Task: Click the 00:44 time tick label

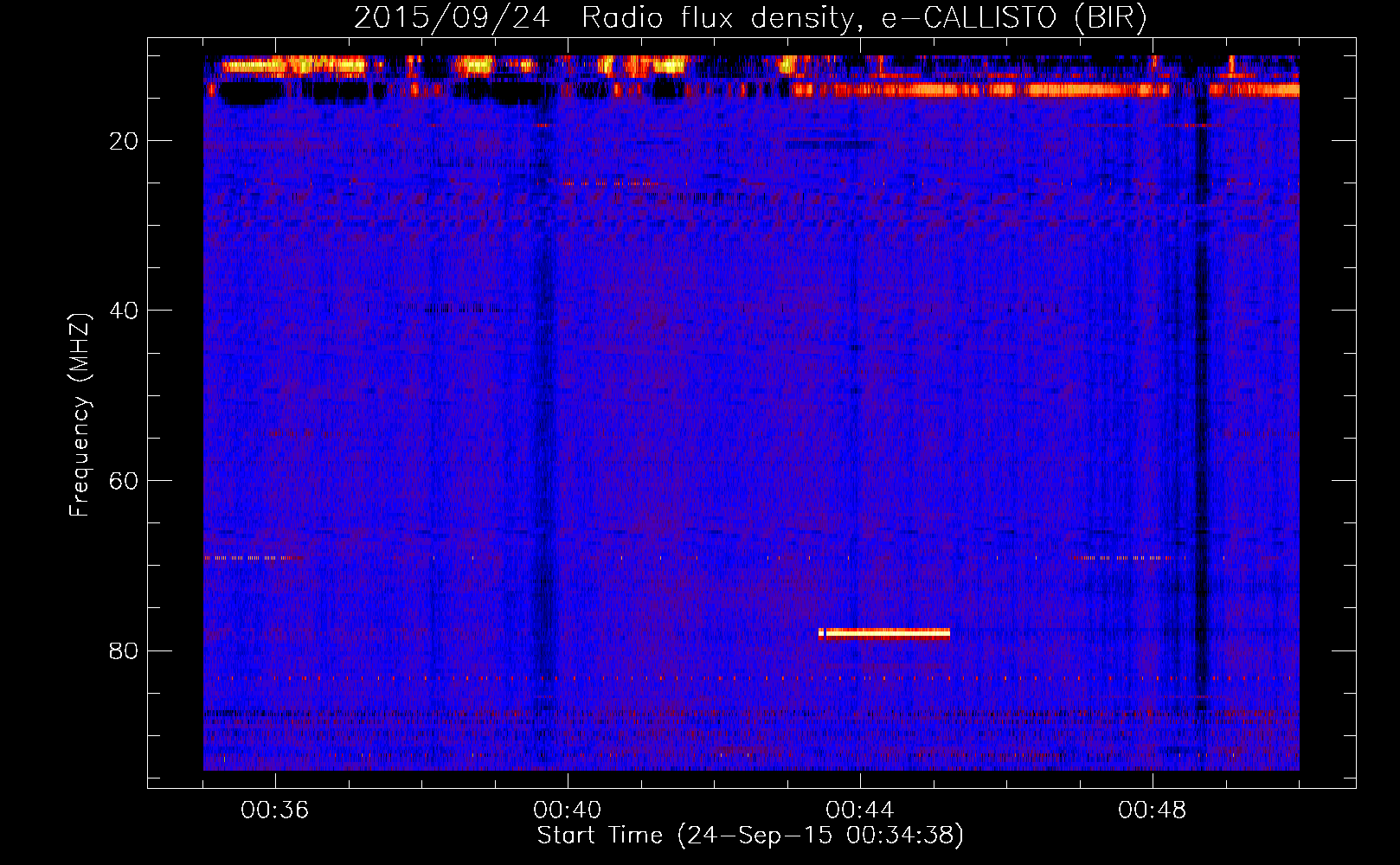Action: click(x=860, y=811)
